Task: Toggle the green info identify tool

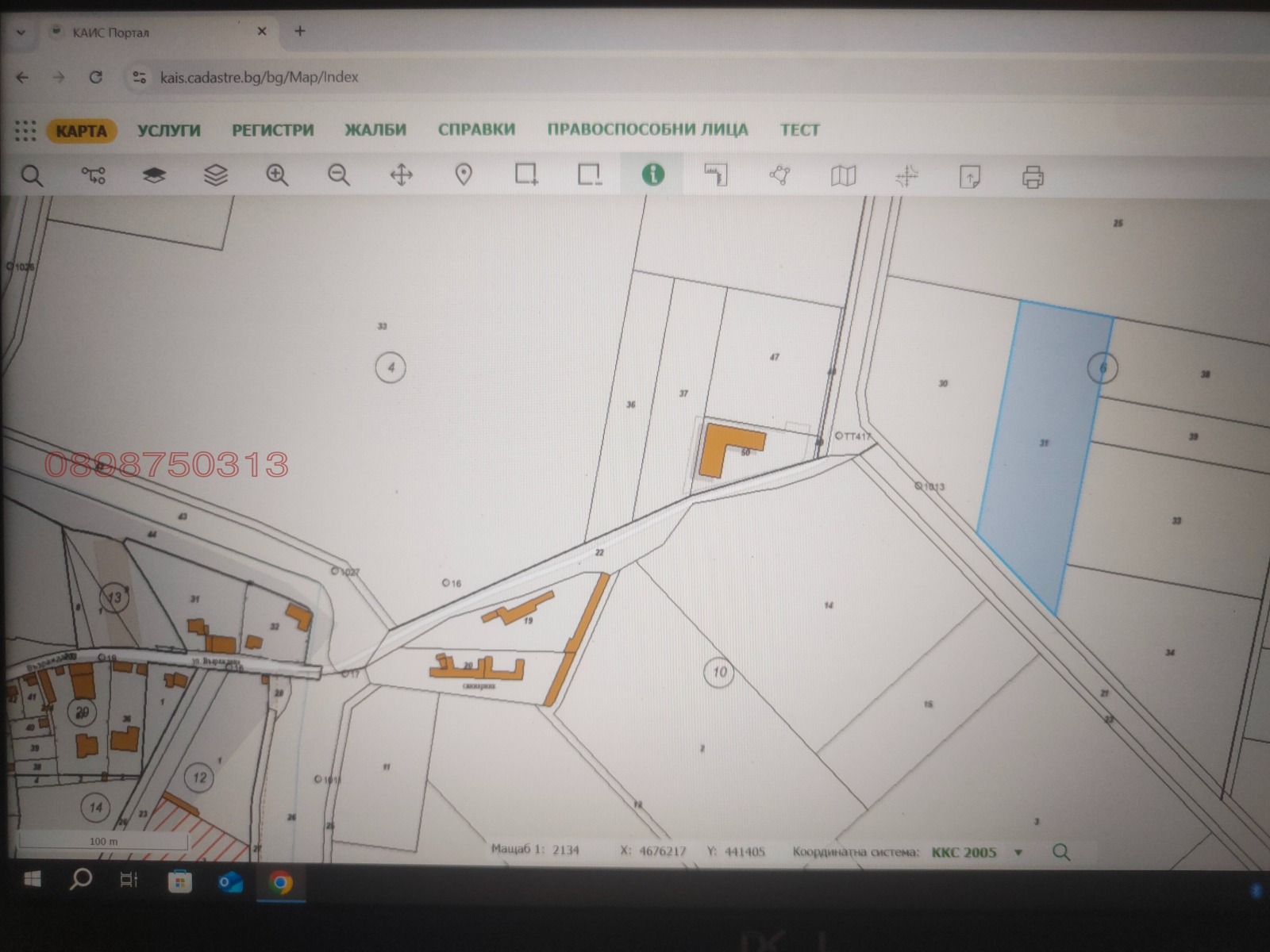Action: 652,175
